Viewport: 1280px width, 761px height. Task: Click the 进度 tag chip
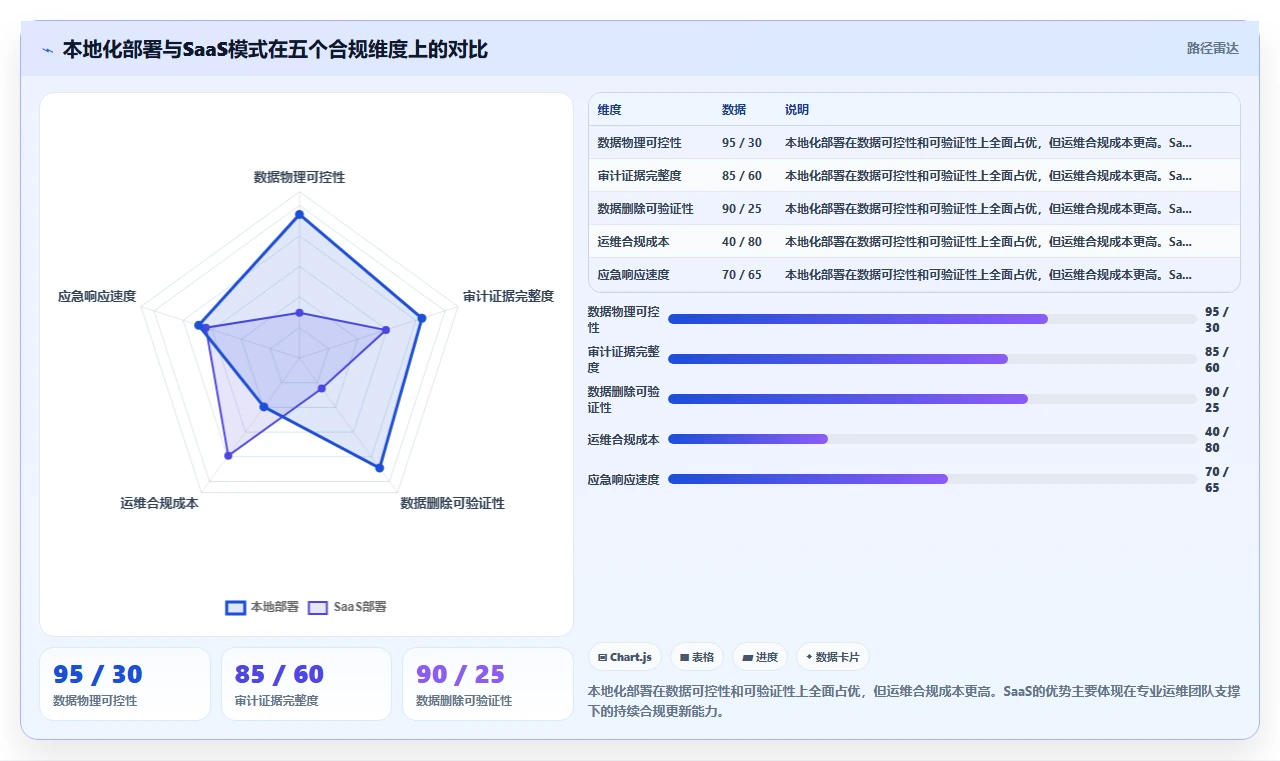pos(760,657)
